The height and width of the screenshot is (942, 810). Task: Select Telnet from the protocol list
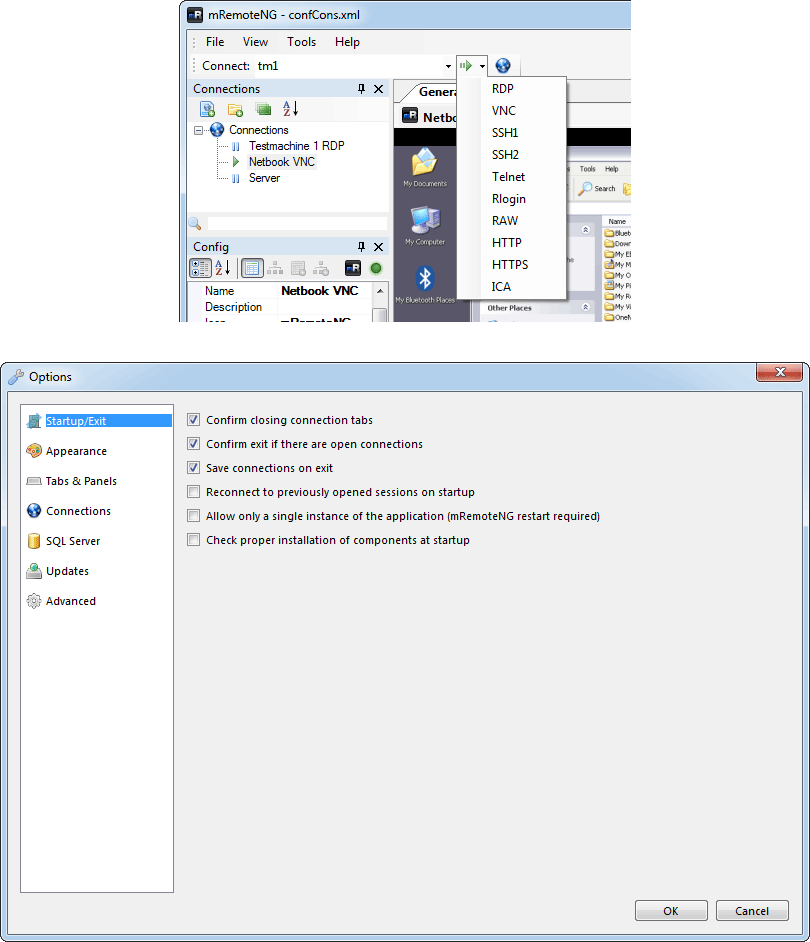(x=508, y=176)
